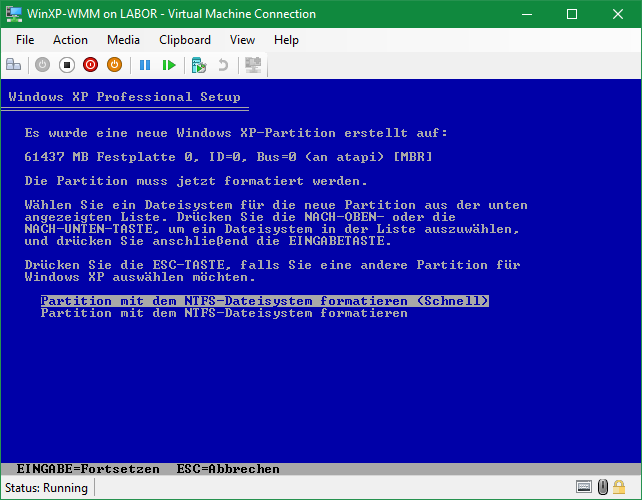Click the green Reset/Resume play icon

click(170, 65)
